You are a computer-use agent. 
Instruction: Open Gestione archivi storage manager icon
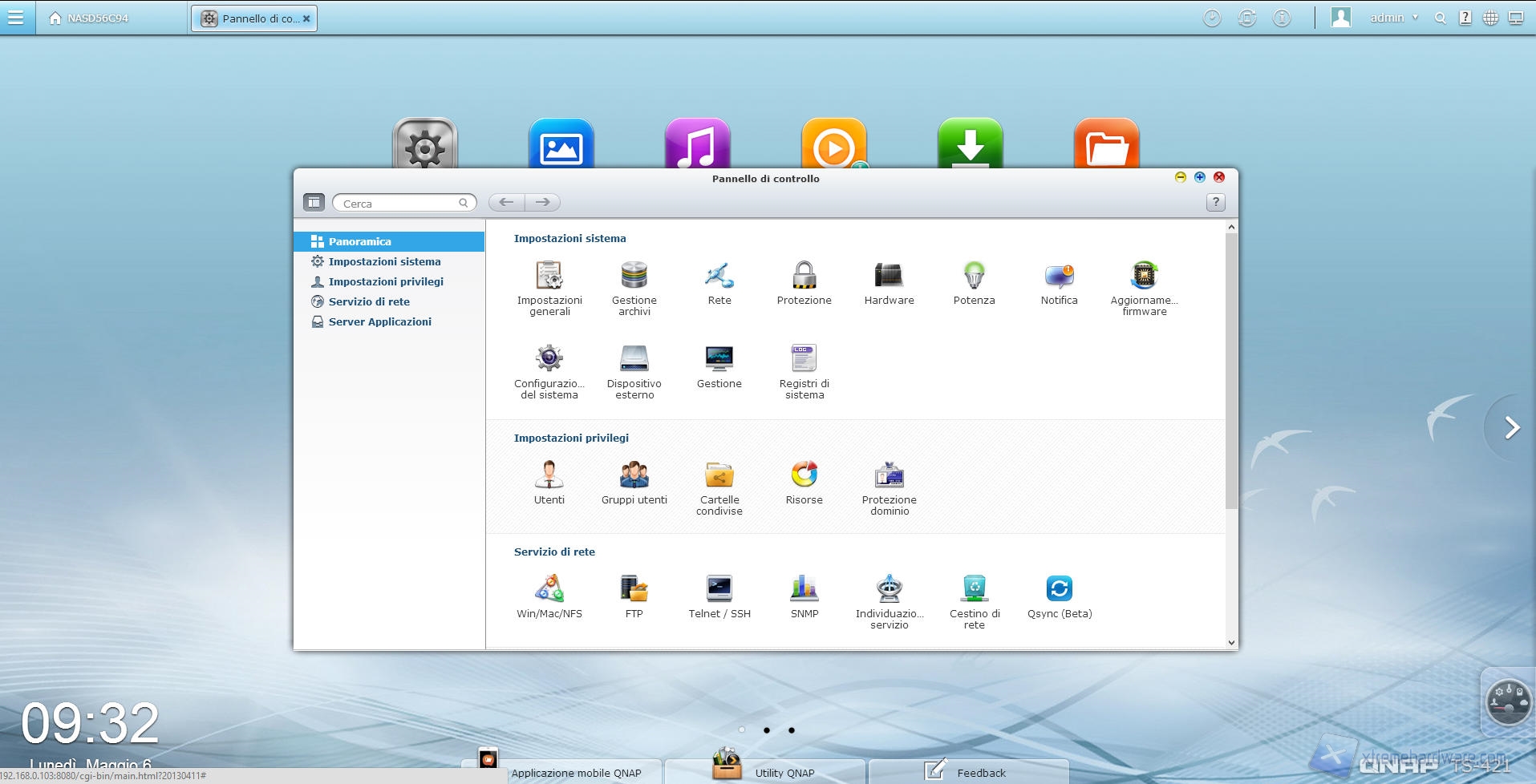[634, 277]
